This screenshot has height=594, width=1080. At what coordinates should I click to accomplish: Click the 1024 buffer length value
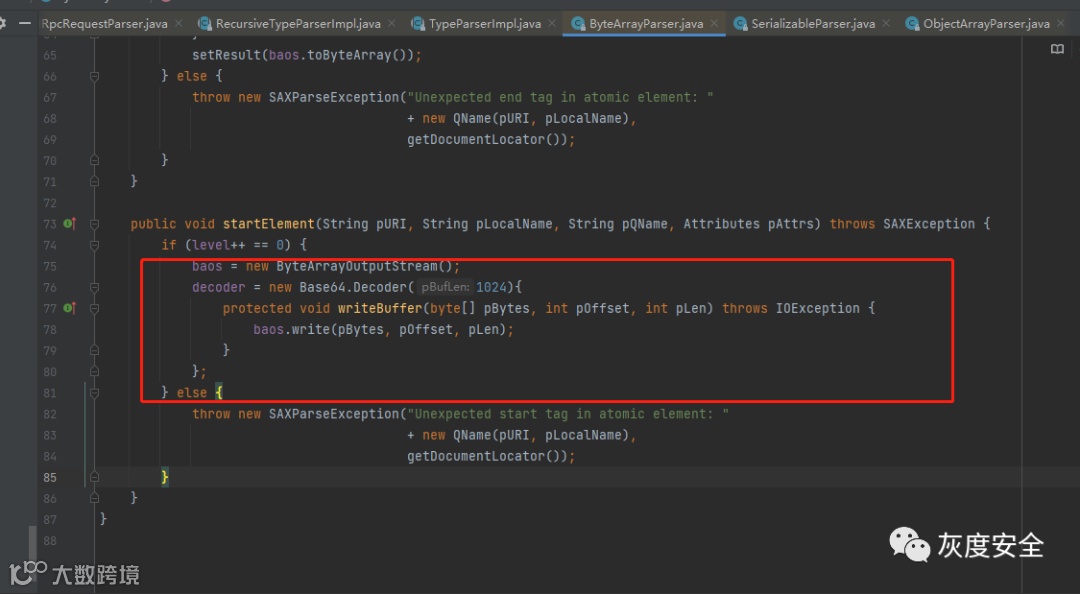pos(491,287)
